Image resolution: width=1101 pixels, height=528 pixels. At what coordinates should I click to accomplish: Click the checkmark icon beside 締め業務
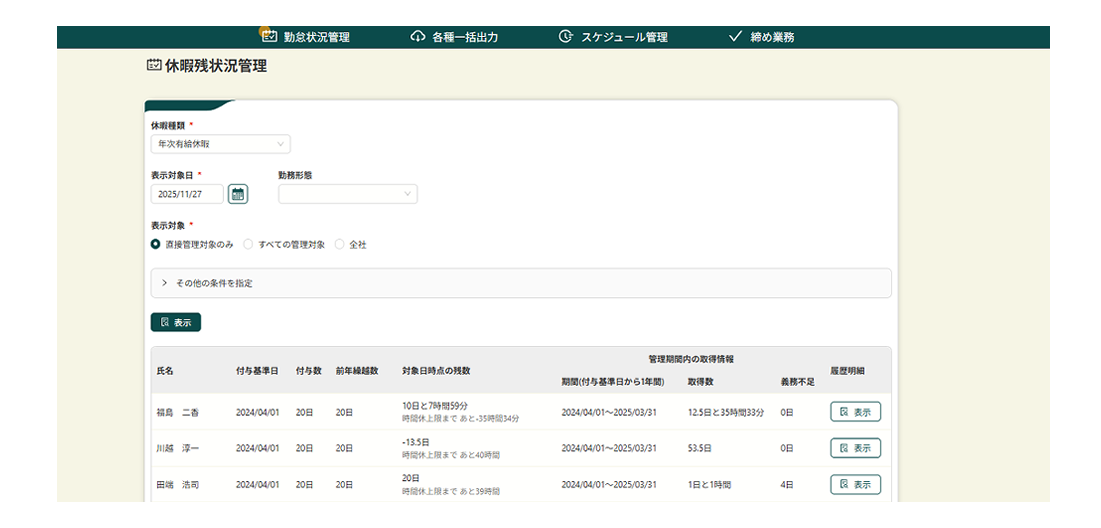point(736,37)
